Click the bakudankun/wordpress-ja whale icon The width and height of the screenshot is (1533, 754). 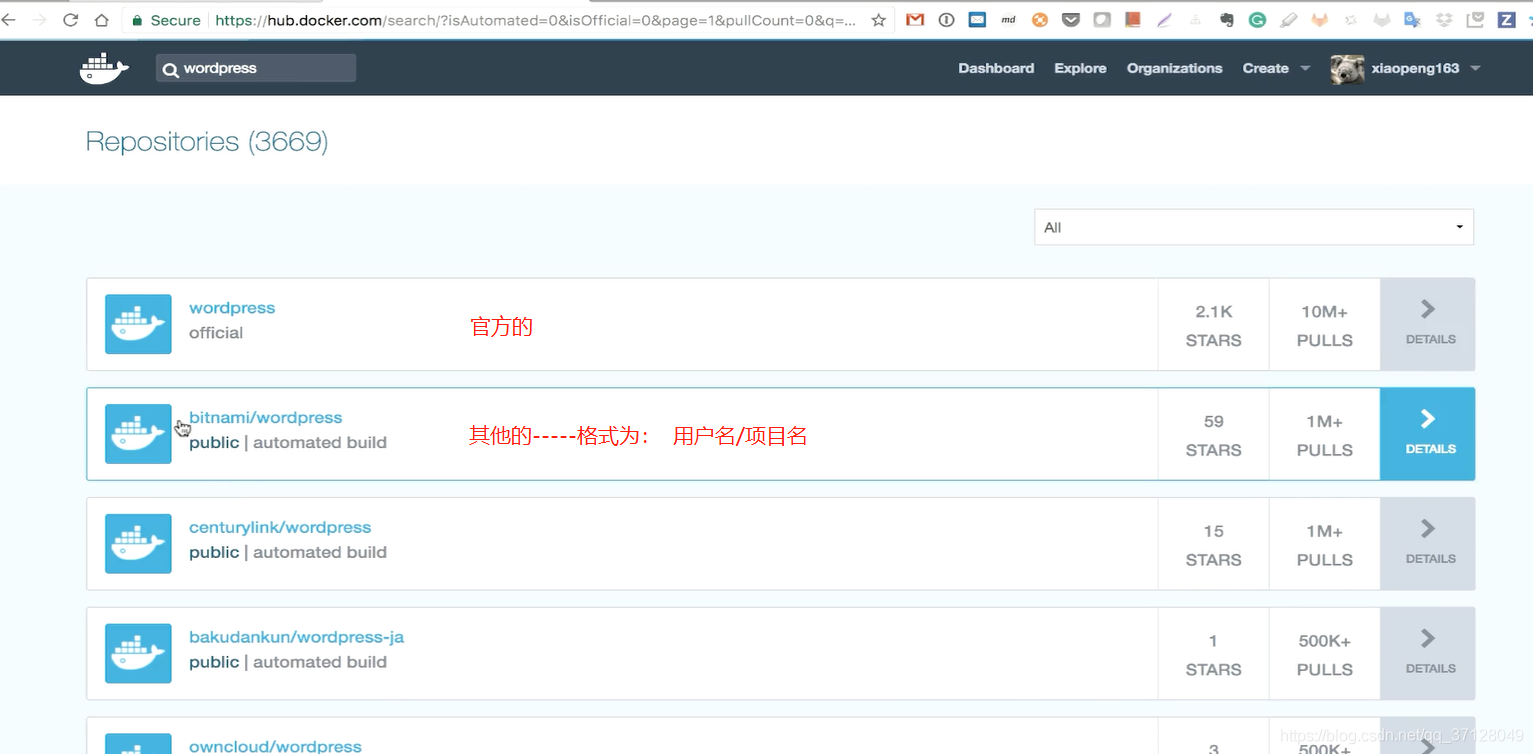(x=138, y=654)
